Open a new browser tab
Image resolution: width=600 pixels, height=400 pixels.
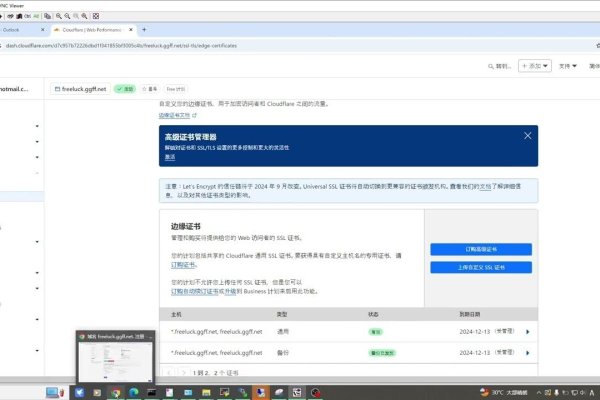tap(144, 29)
